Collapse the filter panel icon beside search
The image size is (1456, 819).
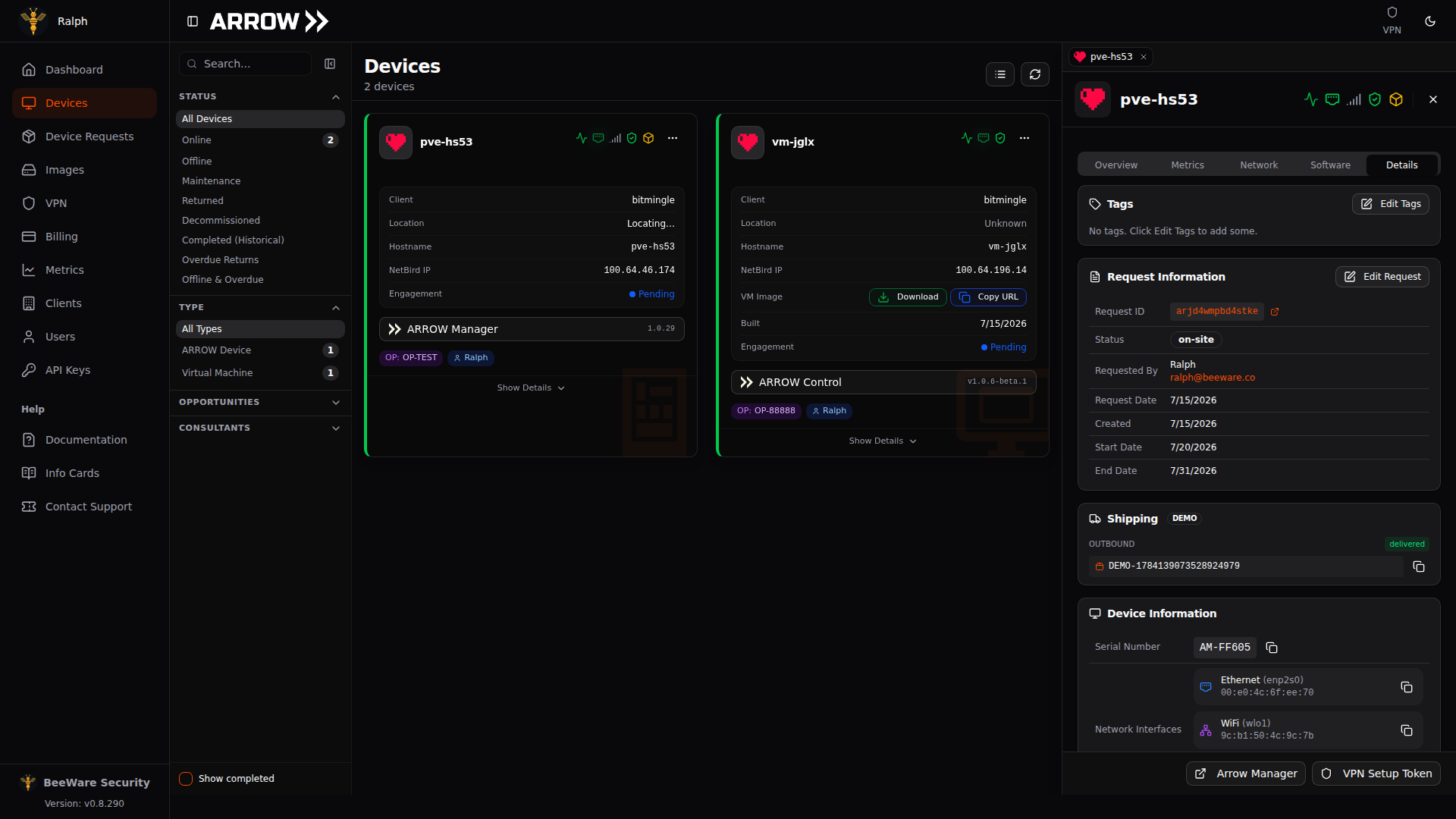point(330,64)
